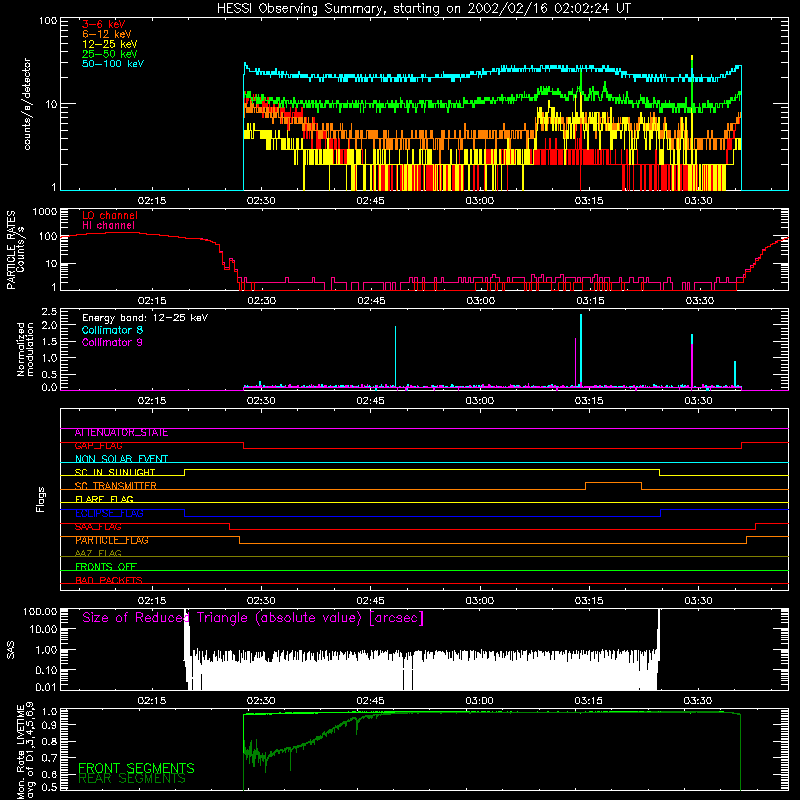This screenshot has width=800, height=800.
Task: Click the SAS axis label
Action: click(x=10, y=650)
